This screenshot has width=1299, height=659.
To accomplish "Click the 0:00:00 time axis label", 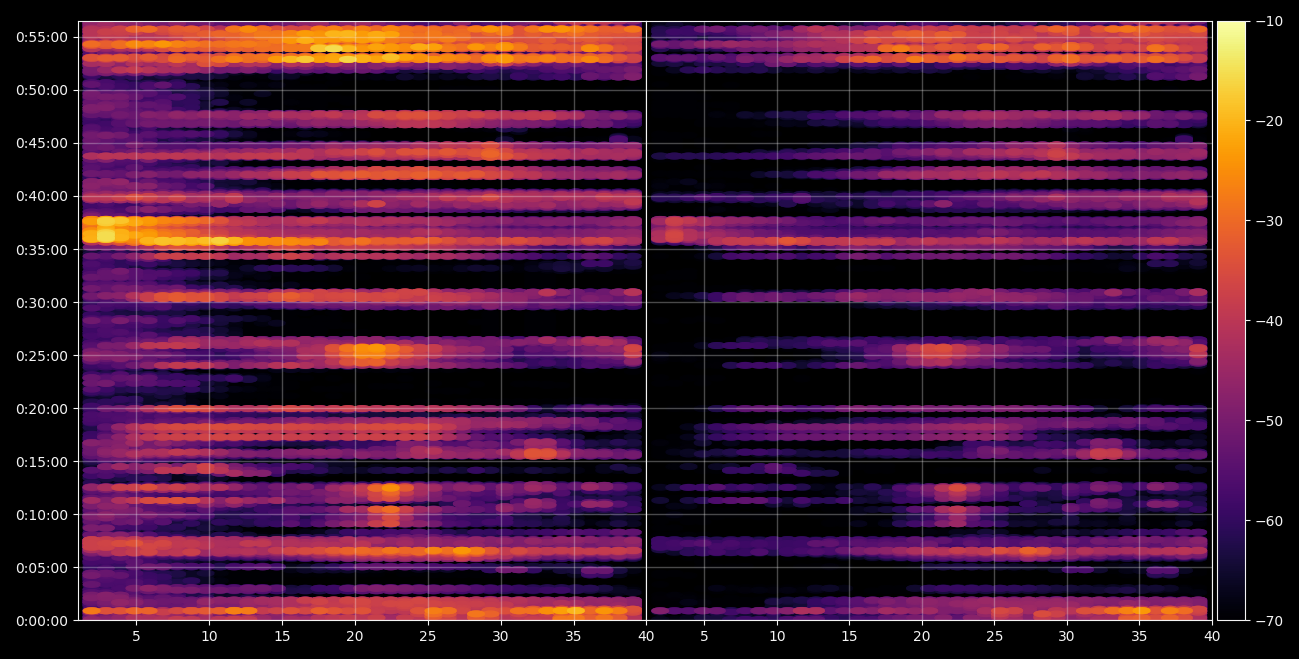I will coord(42,621).
